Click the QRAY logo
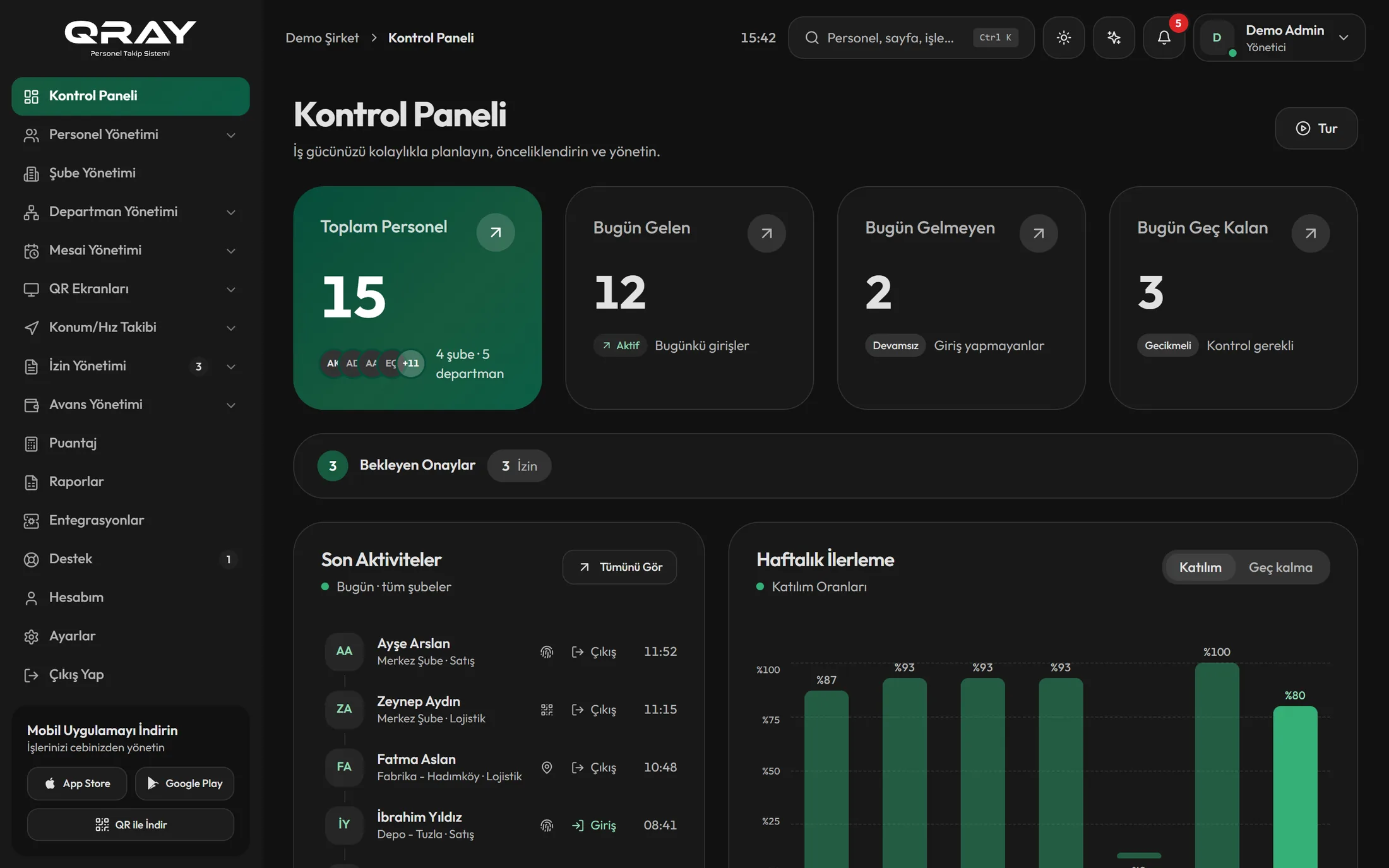The width and height of the screenshot is (1389, 868). pos(130,38)
